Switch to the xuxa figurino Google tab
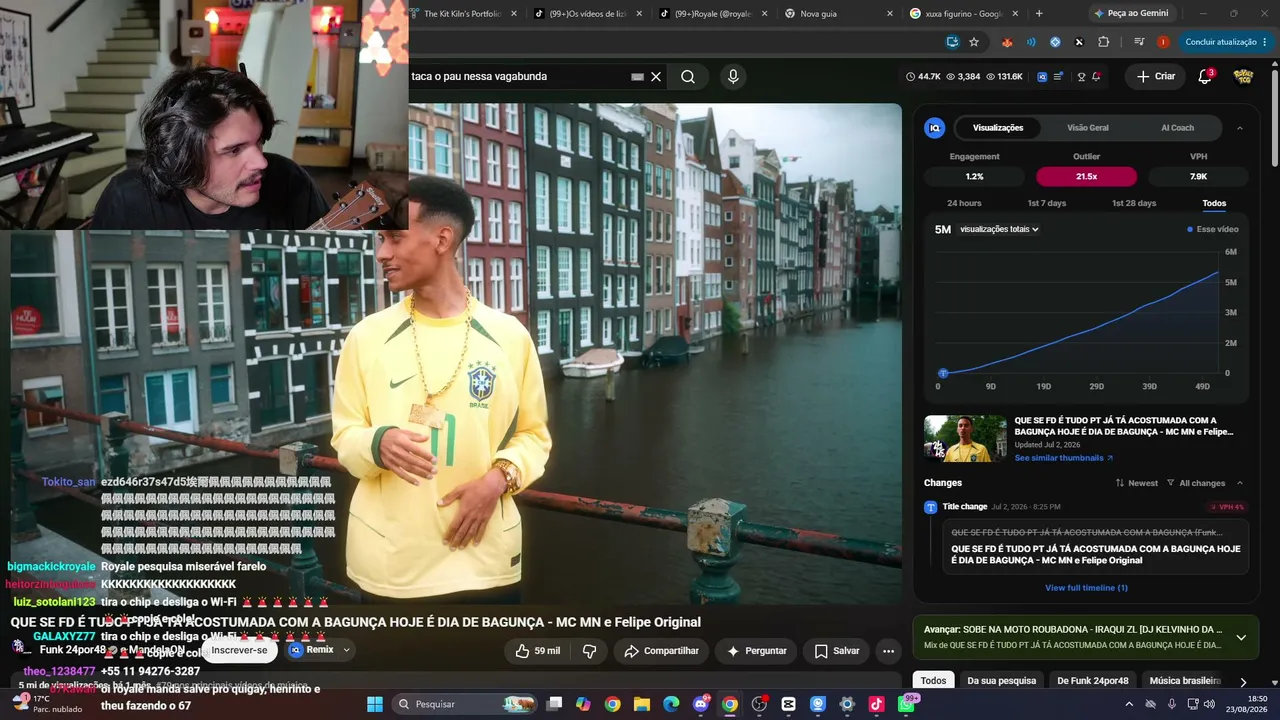Screen dimensions: 1280x720 965,13
